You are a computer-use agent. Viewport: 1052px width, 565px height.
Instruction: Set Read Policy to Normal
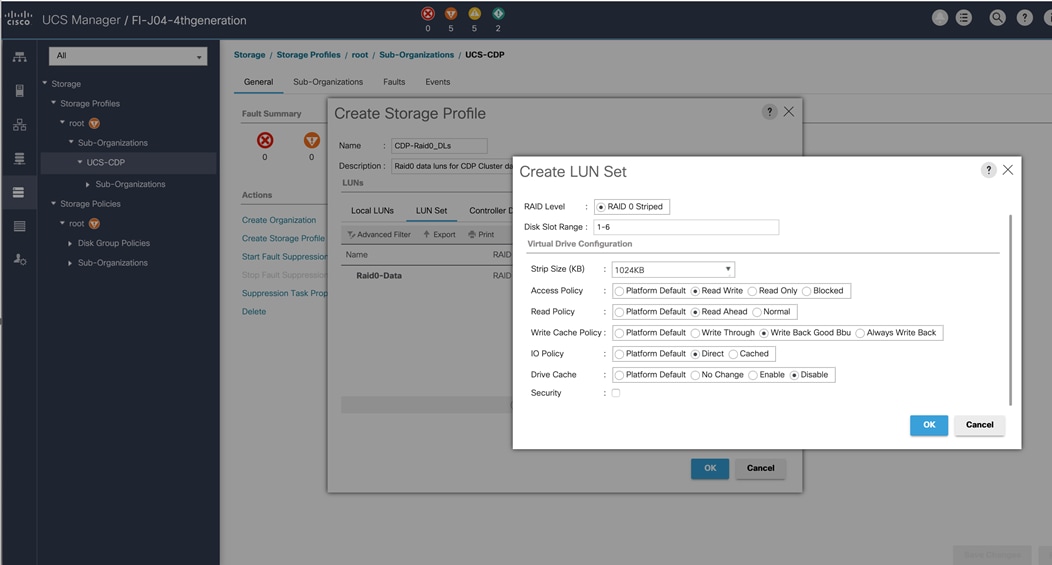pos(757,312)
